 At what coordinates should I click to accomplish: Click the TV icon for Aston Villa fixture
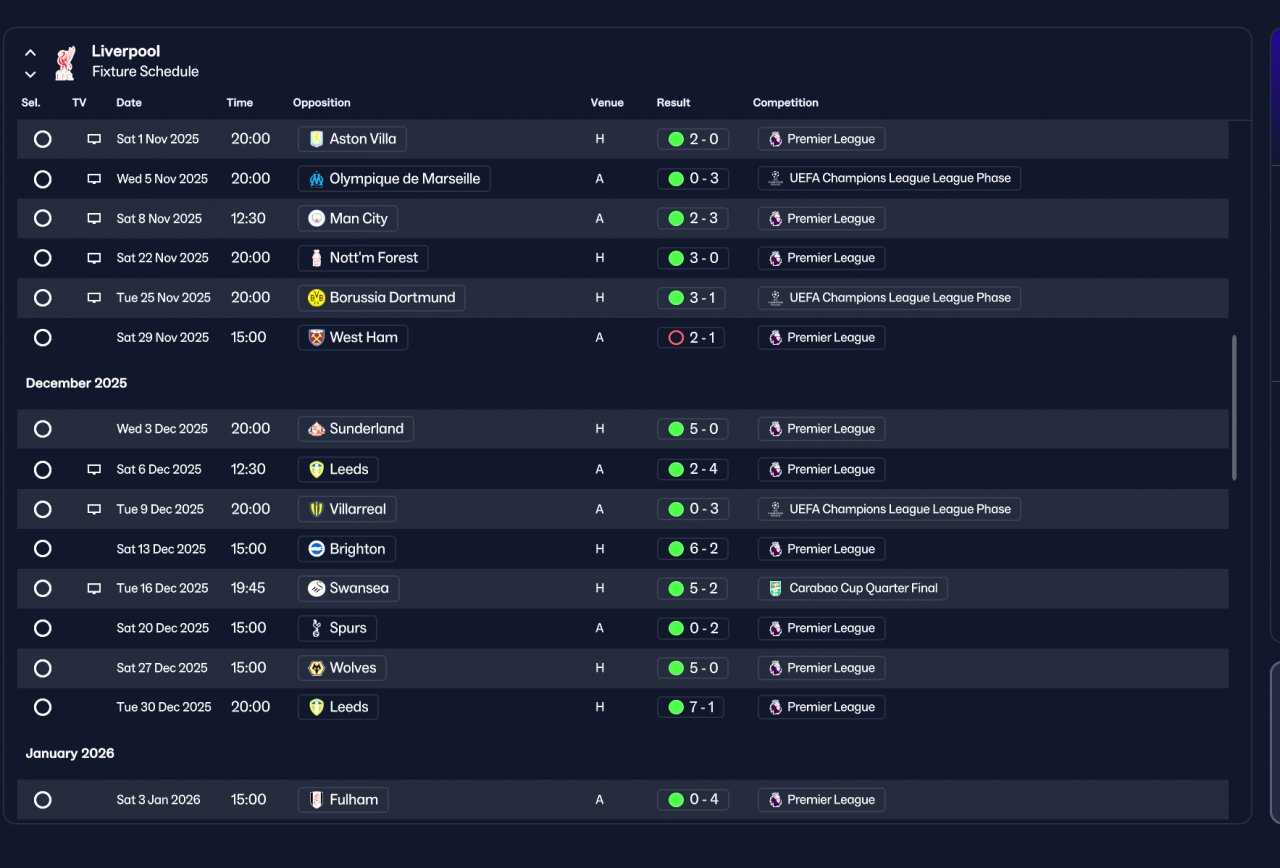tap(94, 139)
